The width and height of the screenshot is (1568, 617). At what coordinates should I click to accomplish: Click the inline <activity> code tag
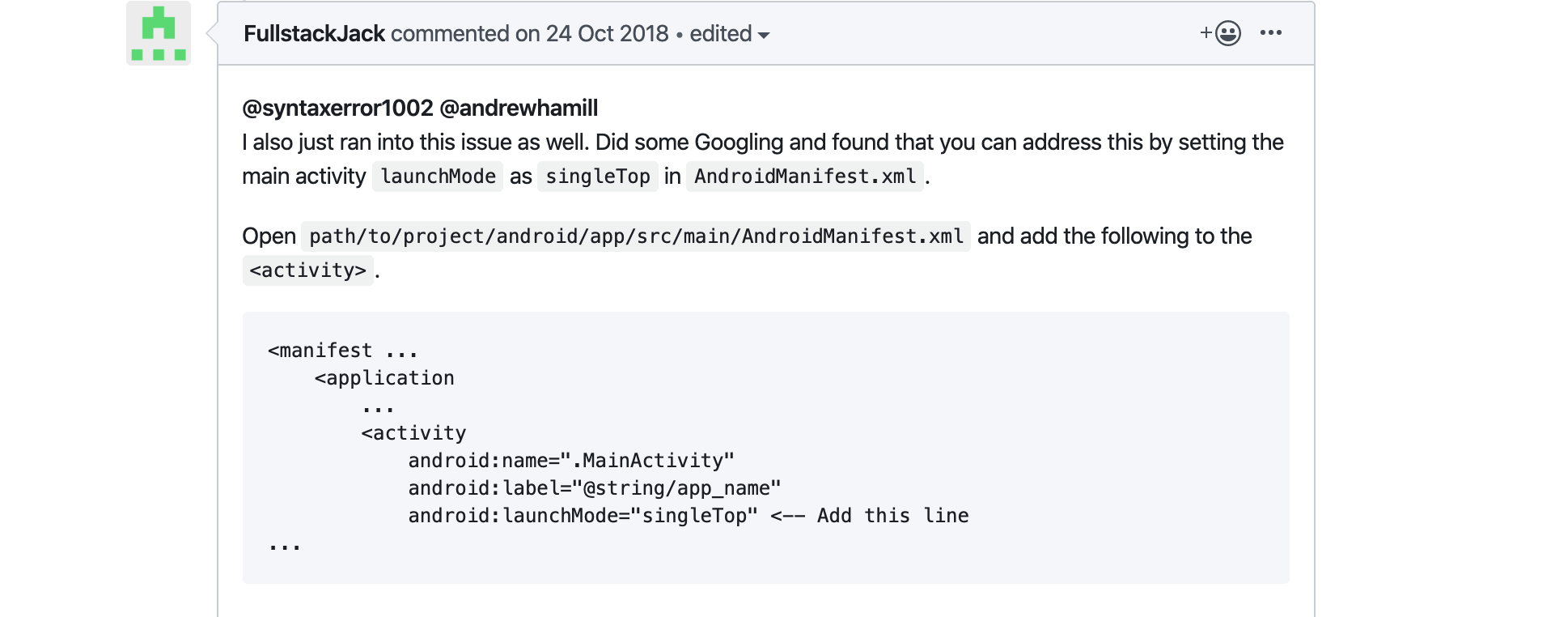pos(307,270)
